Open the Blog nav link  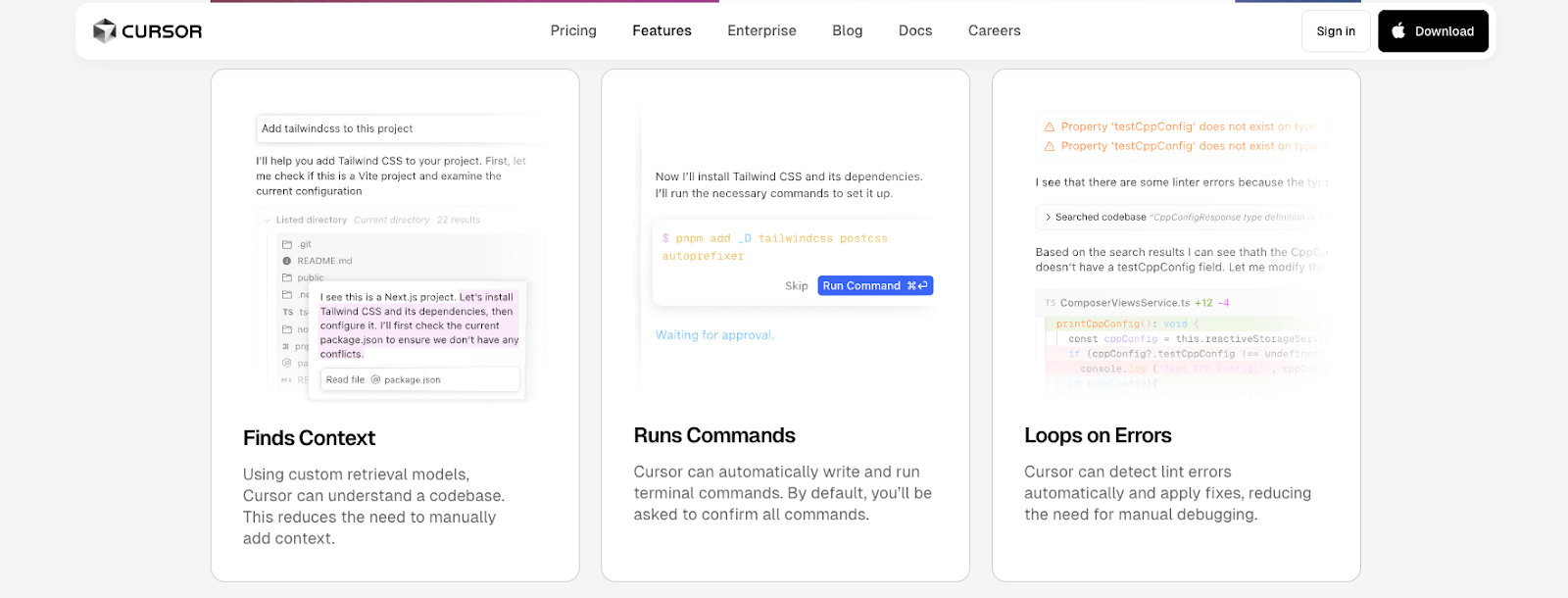[847, 30]
